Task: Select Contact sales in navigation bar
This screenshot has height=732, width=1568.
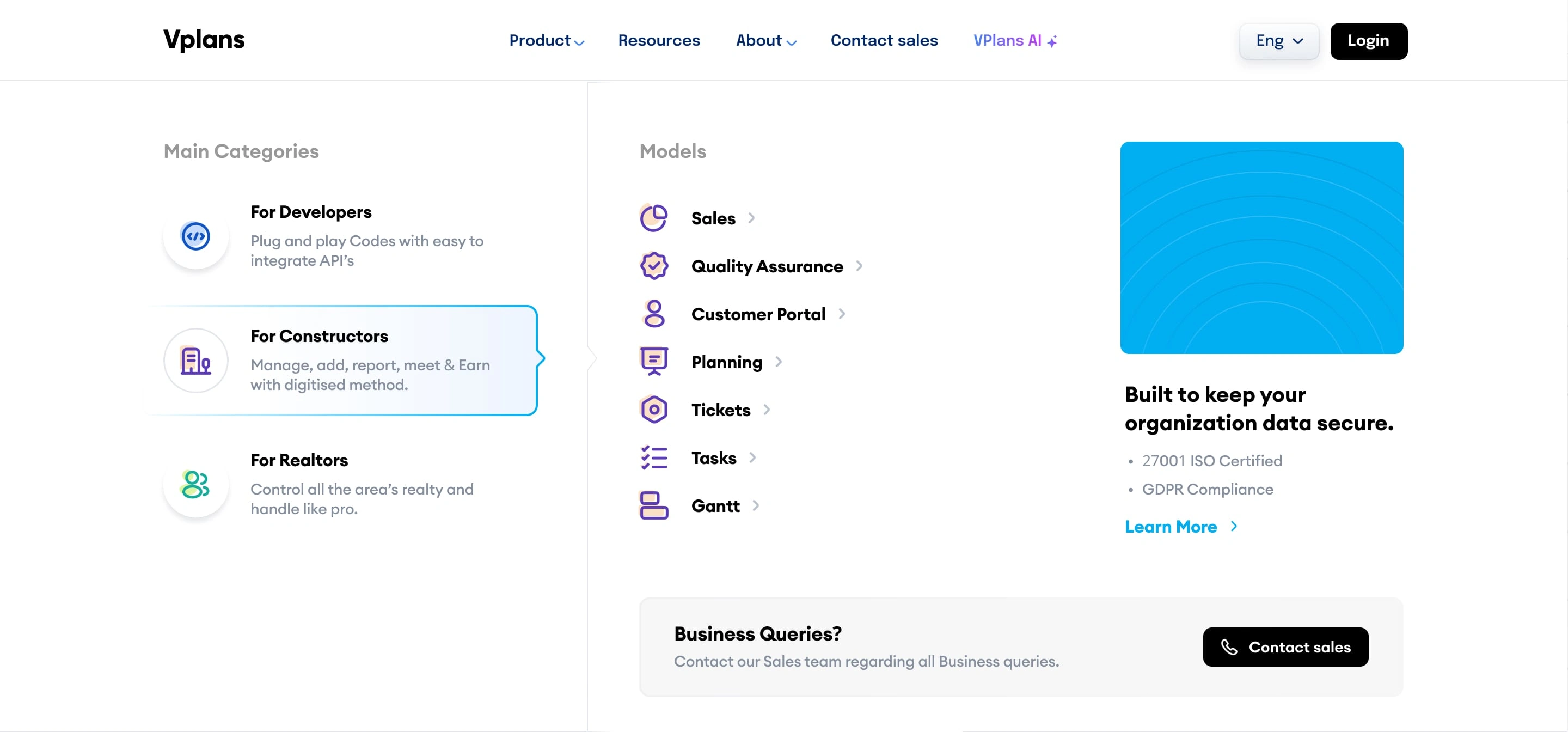Action: tap(884, 41)
